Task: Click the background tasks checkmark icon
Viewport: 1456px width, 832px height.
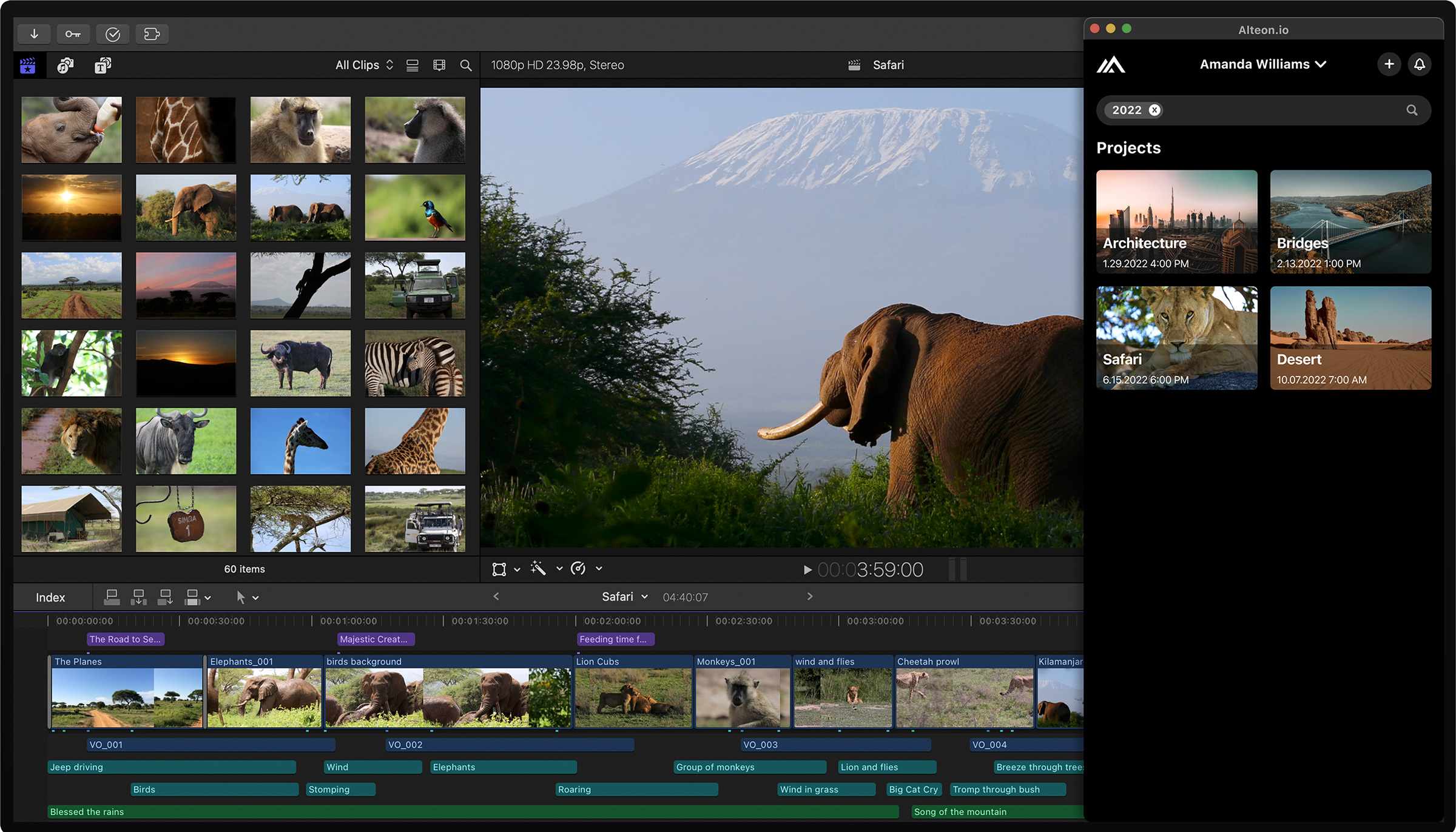Action: 113,34
